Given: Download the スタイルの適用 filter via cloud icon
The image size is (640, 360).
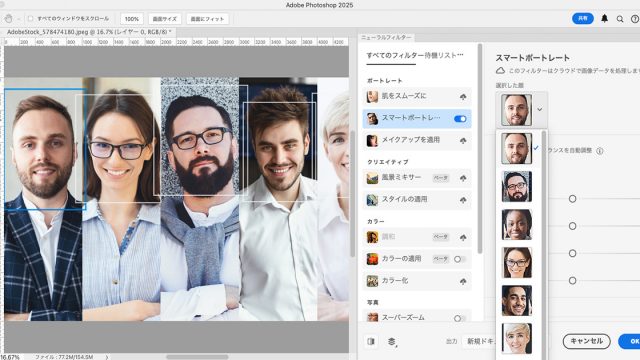Looking at the screenshot, I should [x=463, y=200].
